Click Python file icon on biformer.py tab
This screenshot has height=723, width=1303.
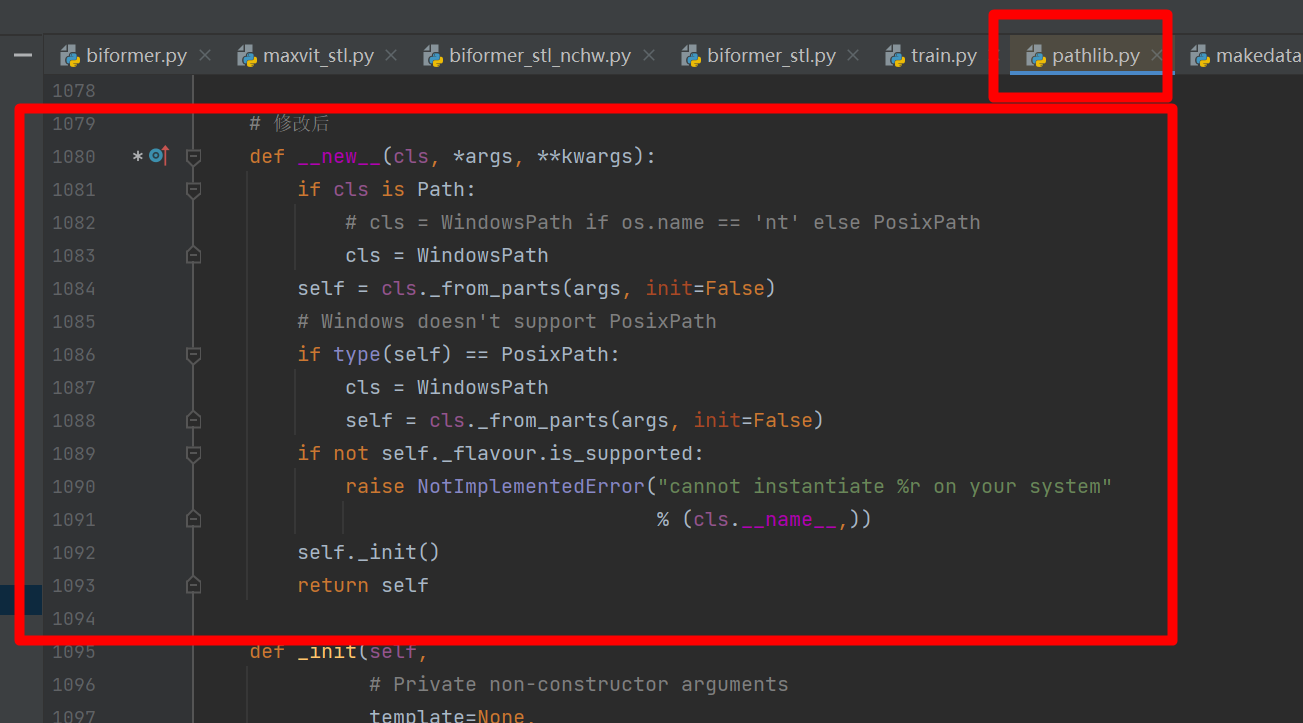[x=69, y=56]
